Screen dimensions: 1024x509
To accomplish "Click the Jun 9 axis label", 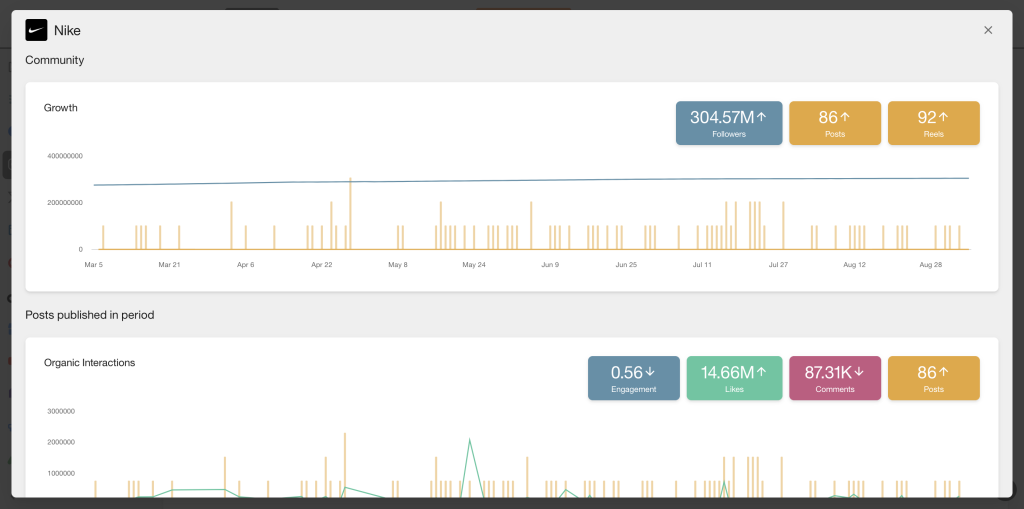I will (550, 265).
